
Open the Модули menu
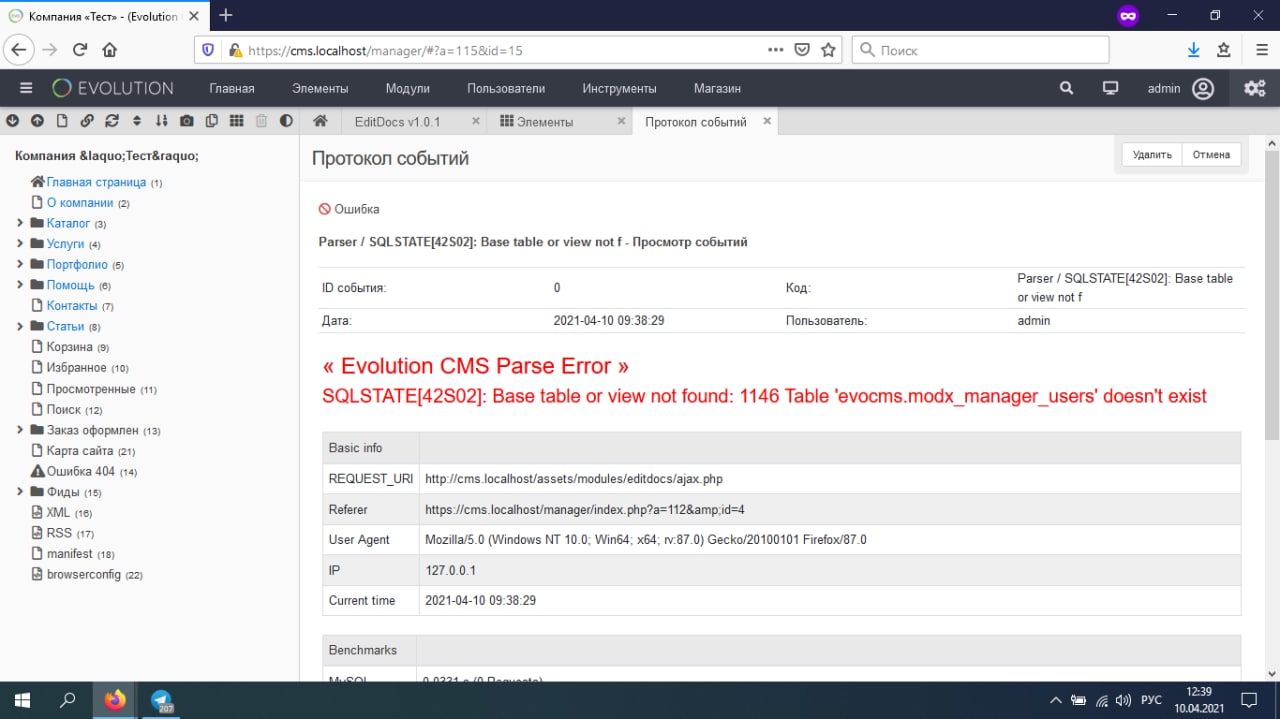point(407,88)
